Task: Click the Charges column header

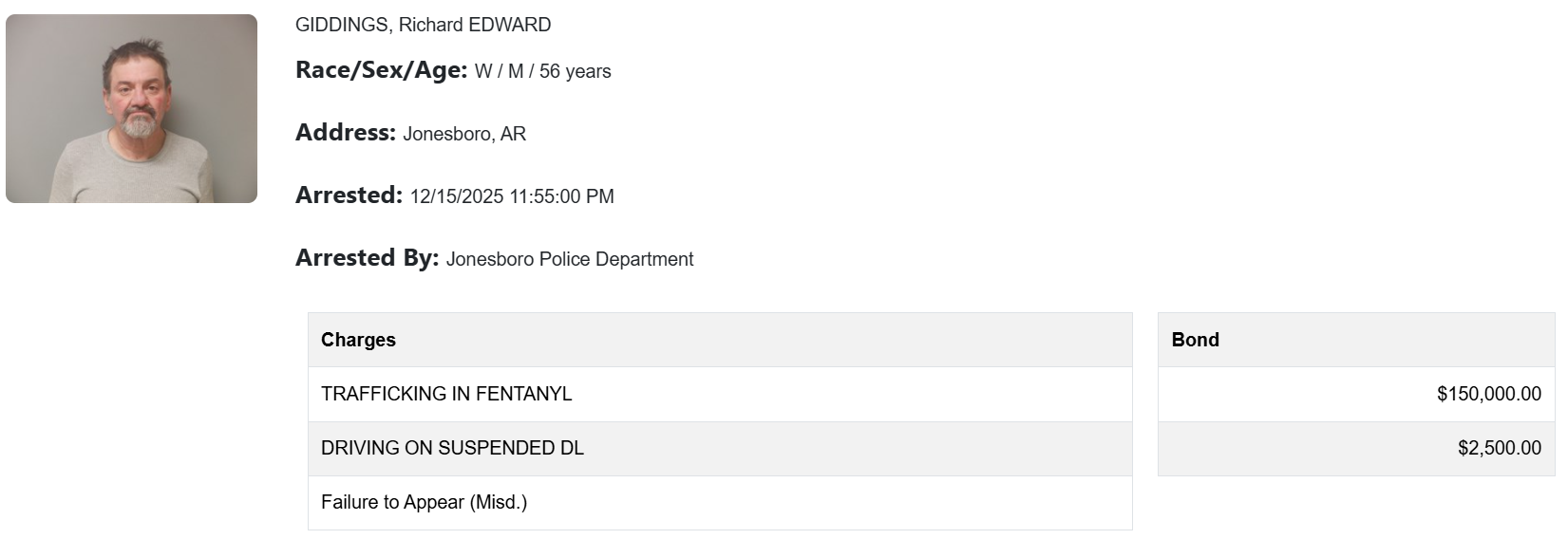Action: 358,340
